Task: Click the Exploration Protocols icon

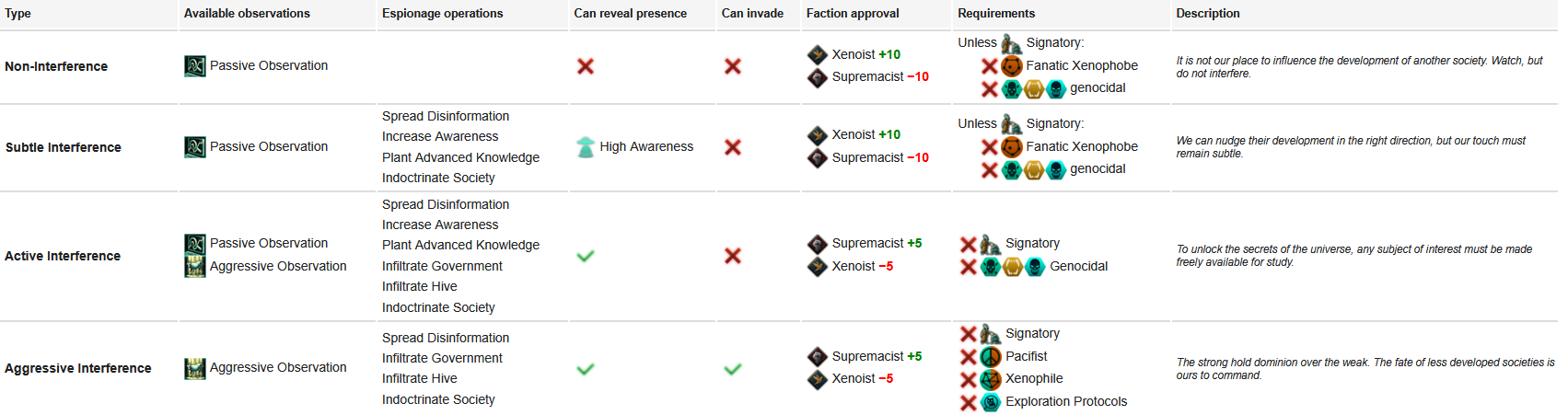Action: point(991,402)
